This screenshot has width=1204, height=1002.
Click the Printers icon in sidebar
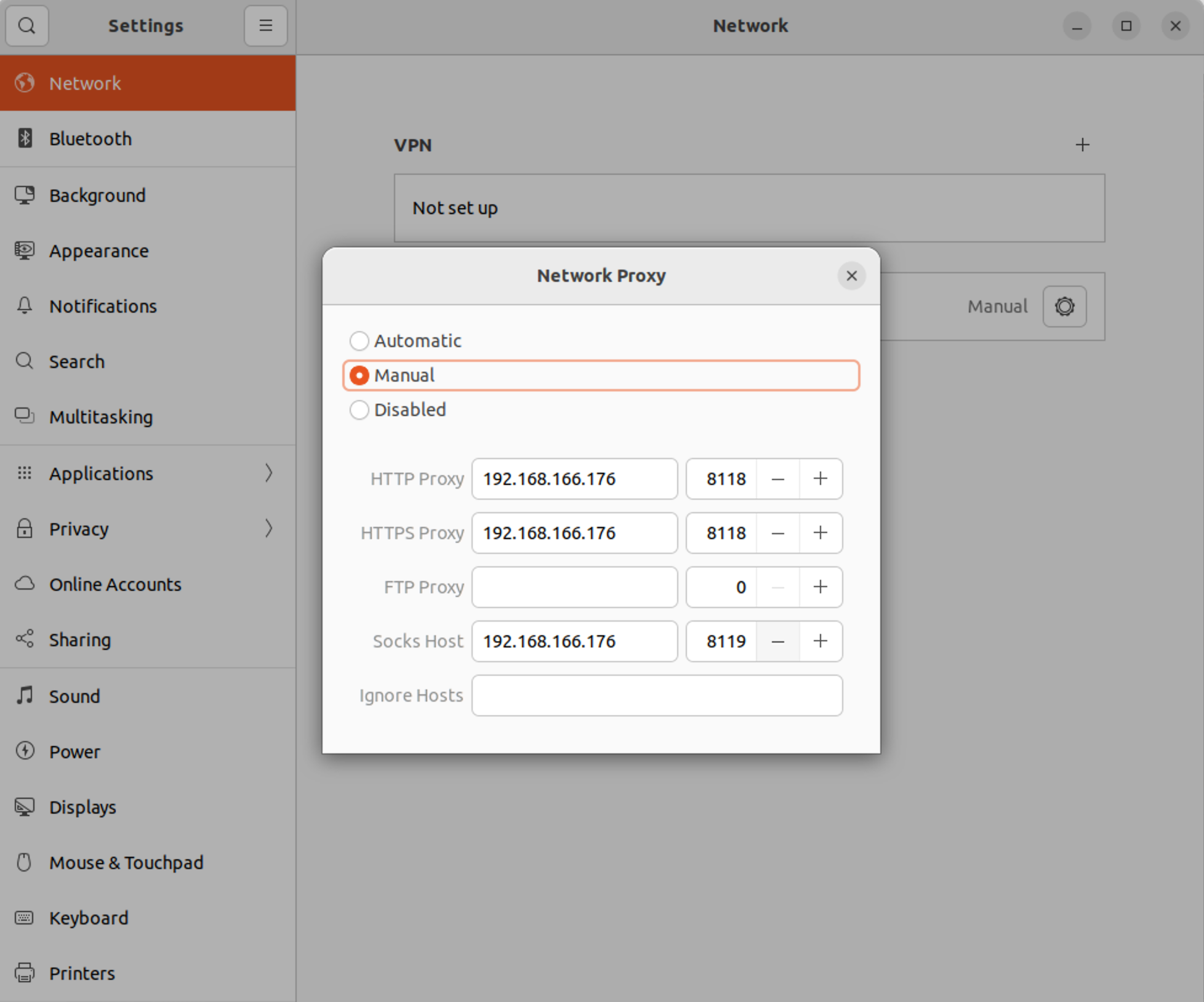[x=25, y=973]
